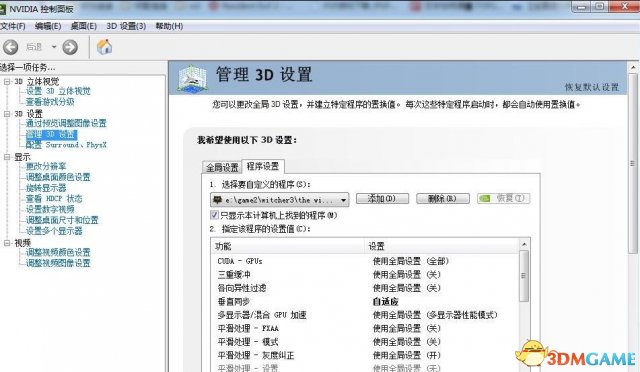The image size is (640, 372).
Task: Open the Home icon in toolbar
Action: tap(104, 47)
